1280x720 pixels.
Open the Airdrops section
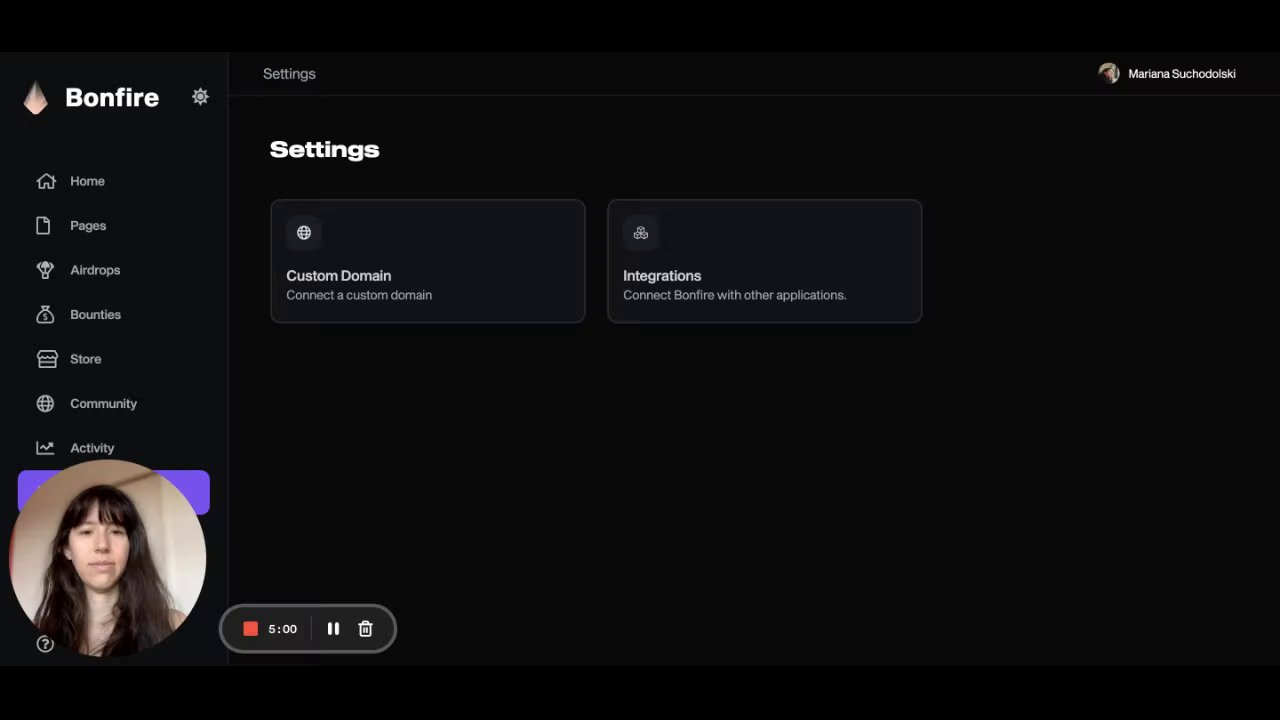coord(95,270)
